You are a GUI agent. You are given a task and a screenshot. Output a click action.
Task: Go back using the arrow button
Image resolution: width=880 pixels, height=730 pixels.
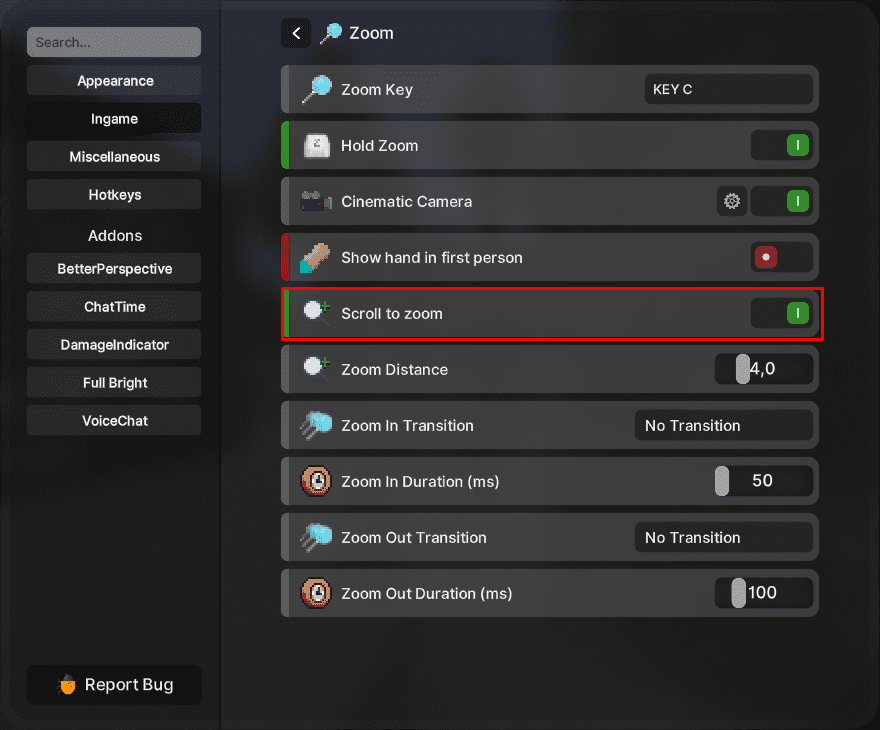pyautogui.click(x=296, y=33)
